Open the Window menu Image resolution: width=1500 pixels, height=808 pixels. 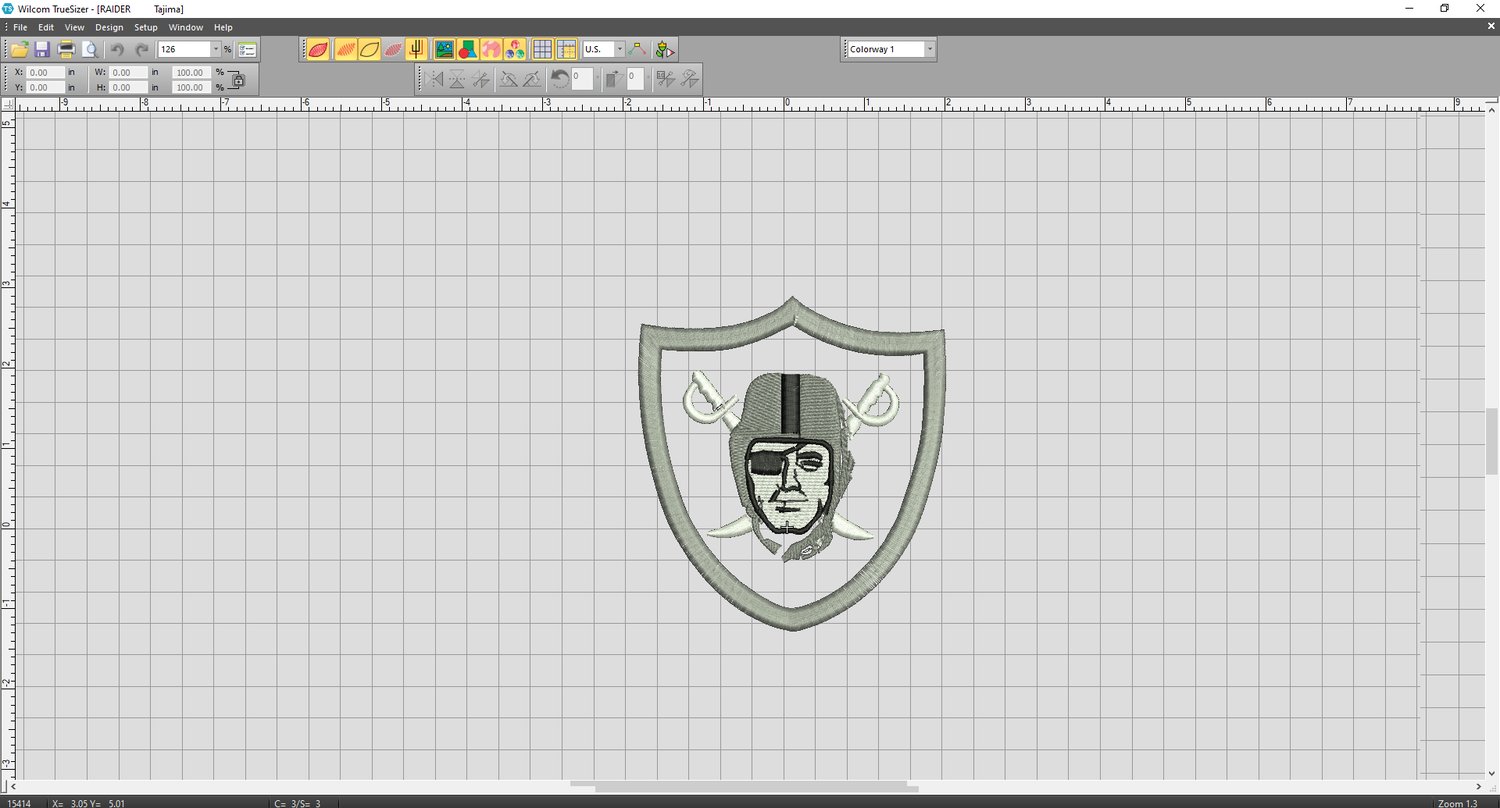coord(186,27)
